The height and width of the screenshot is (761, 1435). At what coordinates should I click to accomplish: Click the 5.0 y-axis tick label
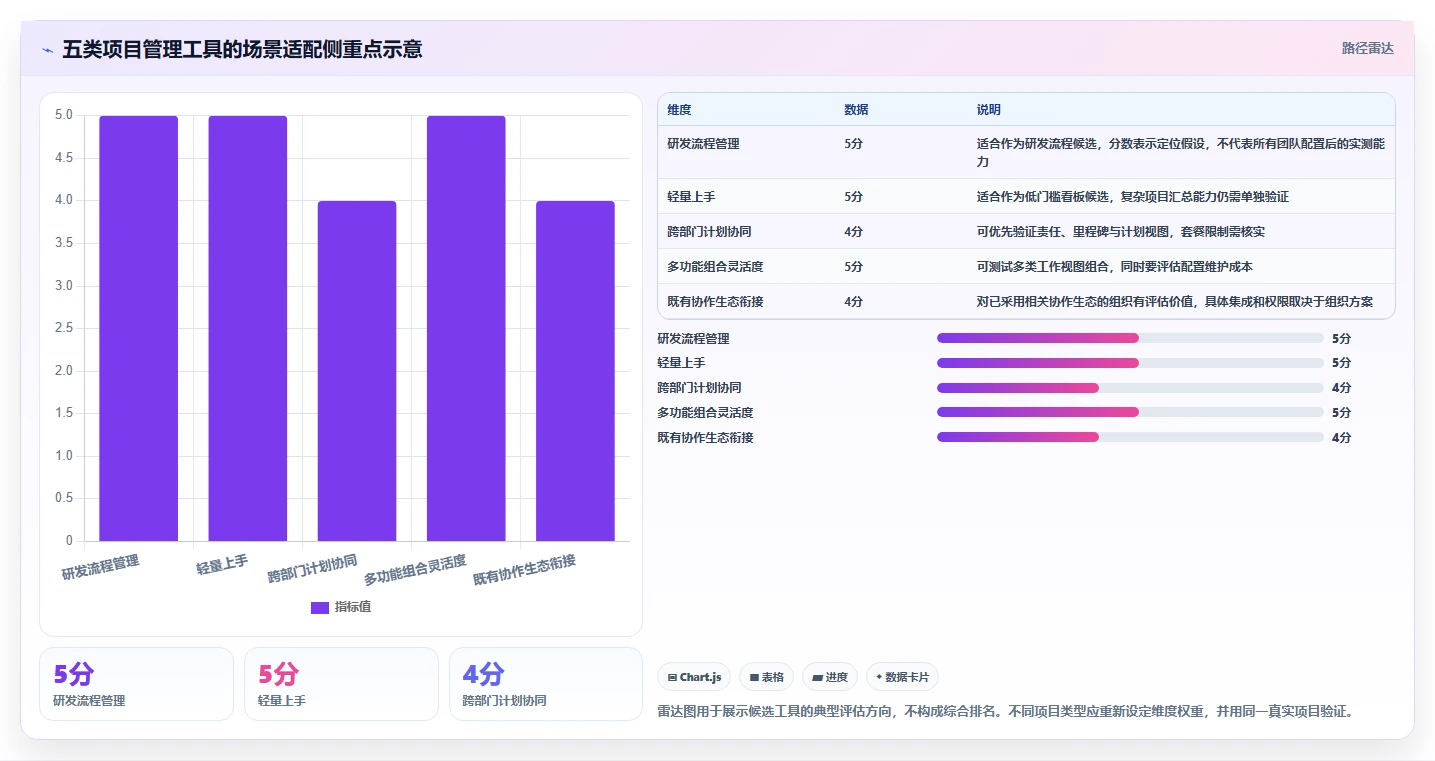[64, 115]
